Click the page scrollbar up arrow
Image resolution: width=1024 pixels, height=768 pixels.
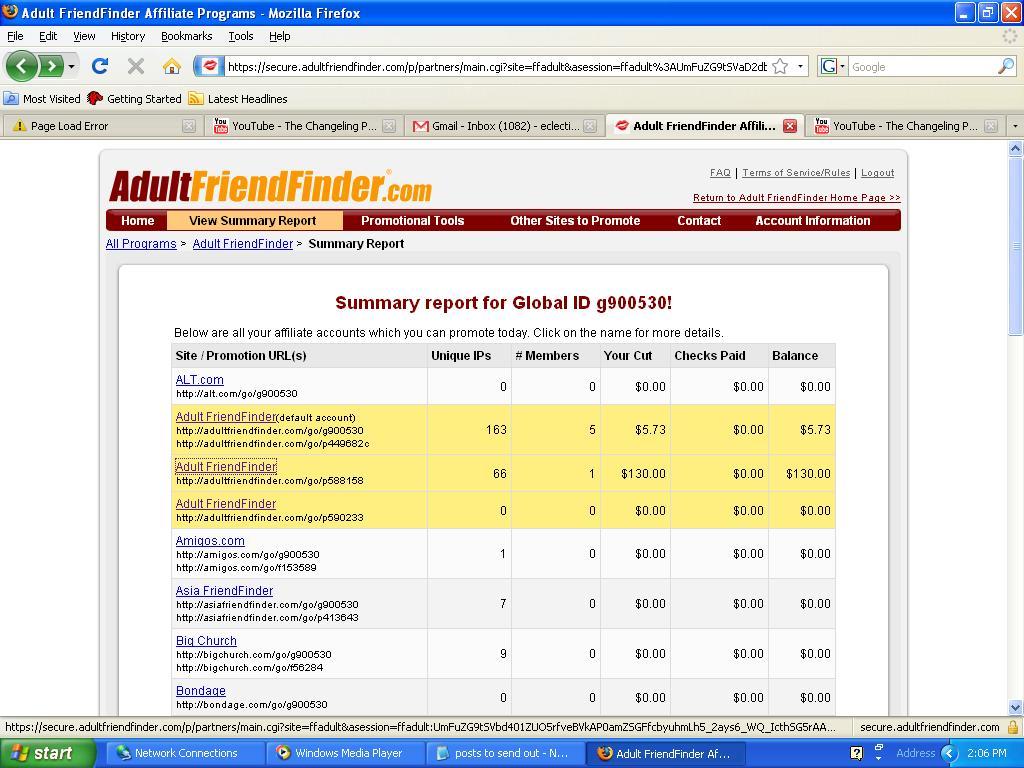click(x=1016, y=148)
